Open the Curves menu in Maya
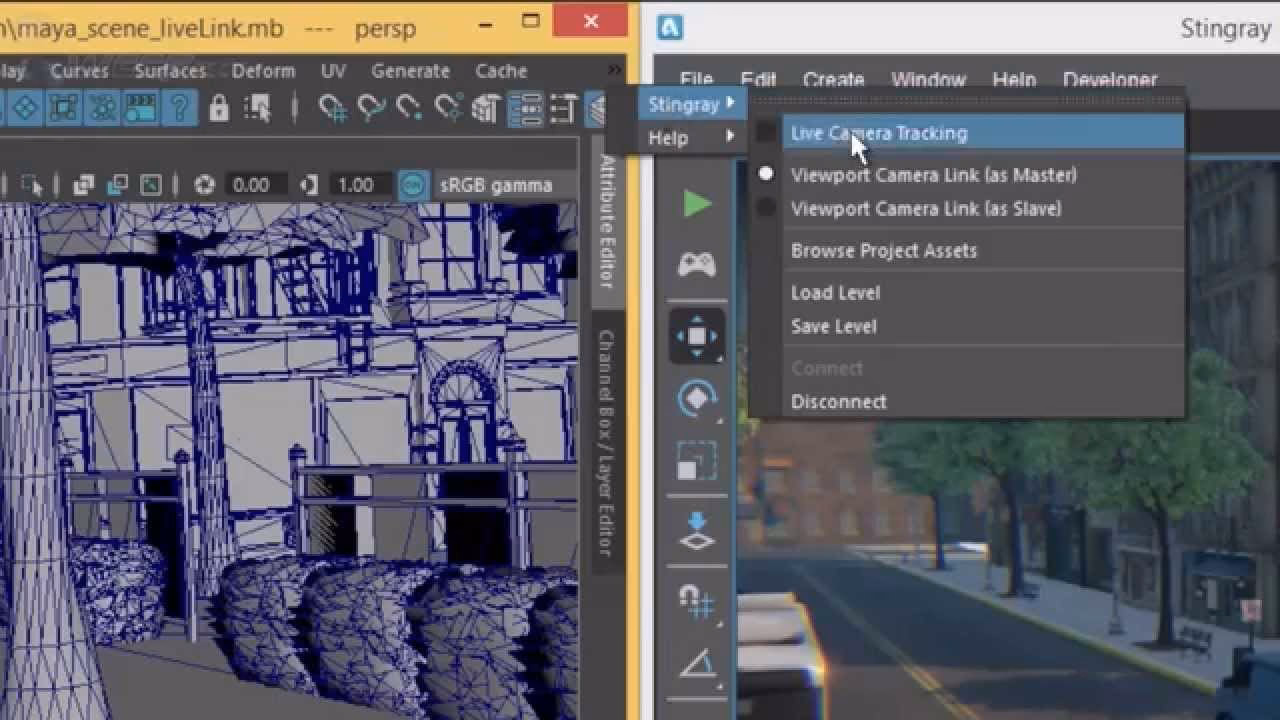1280x720 pixels. point(79,71)
